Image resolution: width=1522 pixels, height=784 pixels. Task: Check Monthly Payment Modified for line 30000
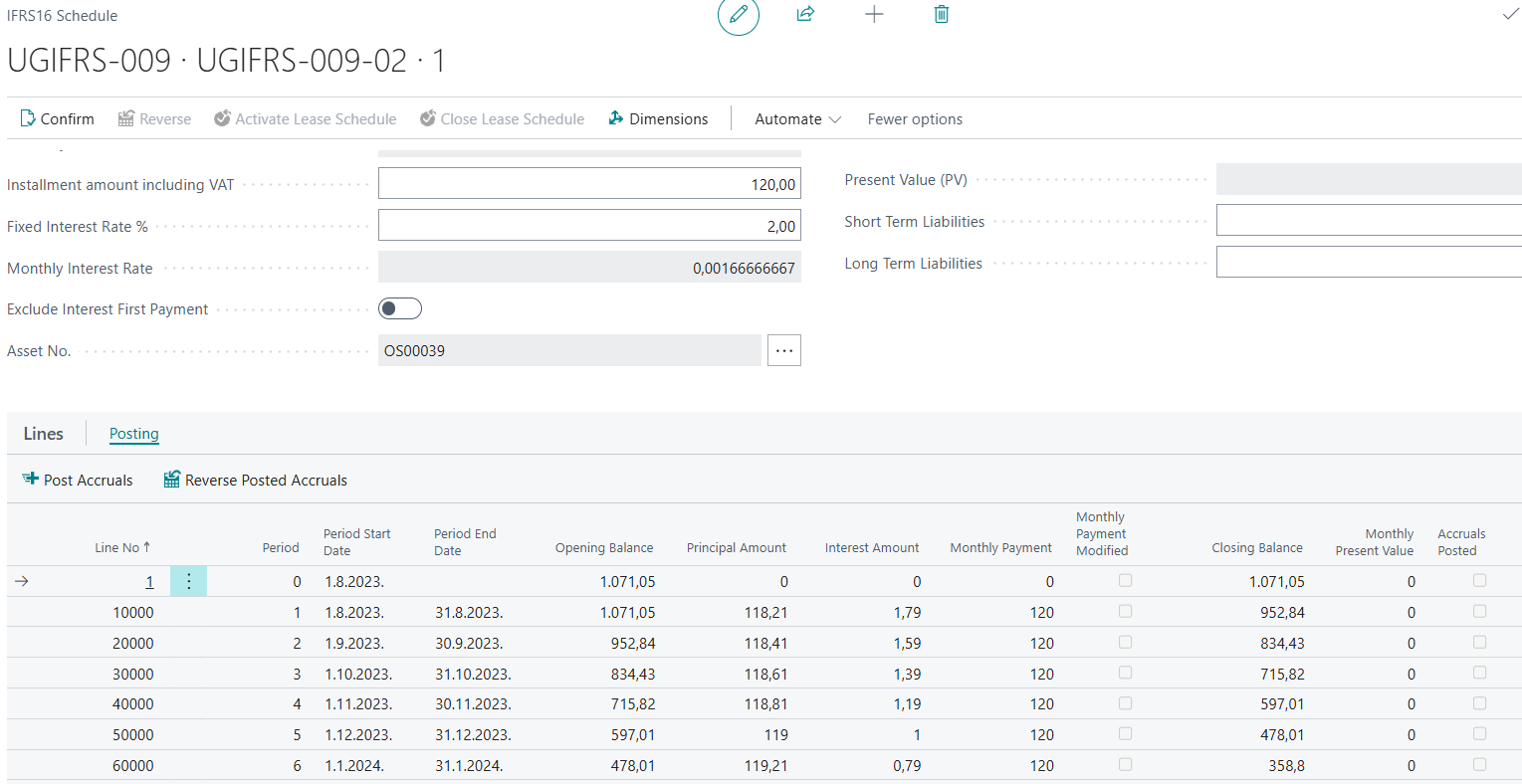coord(1125,673)
